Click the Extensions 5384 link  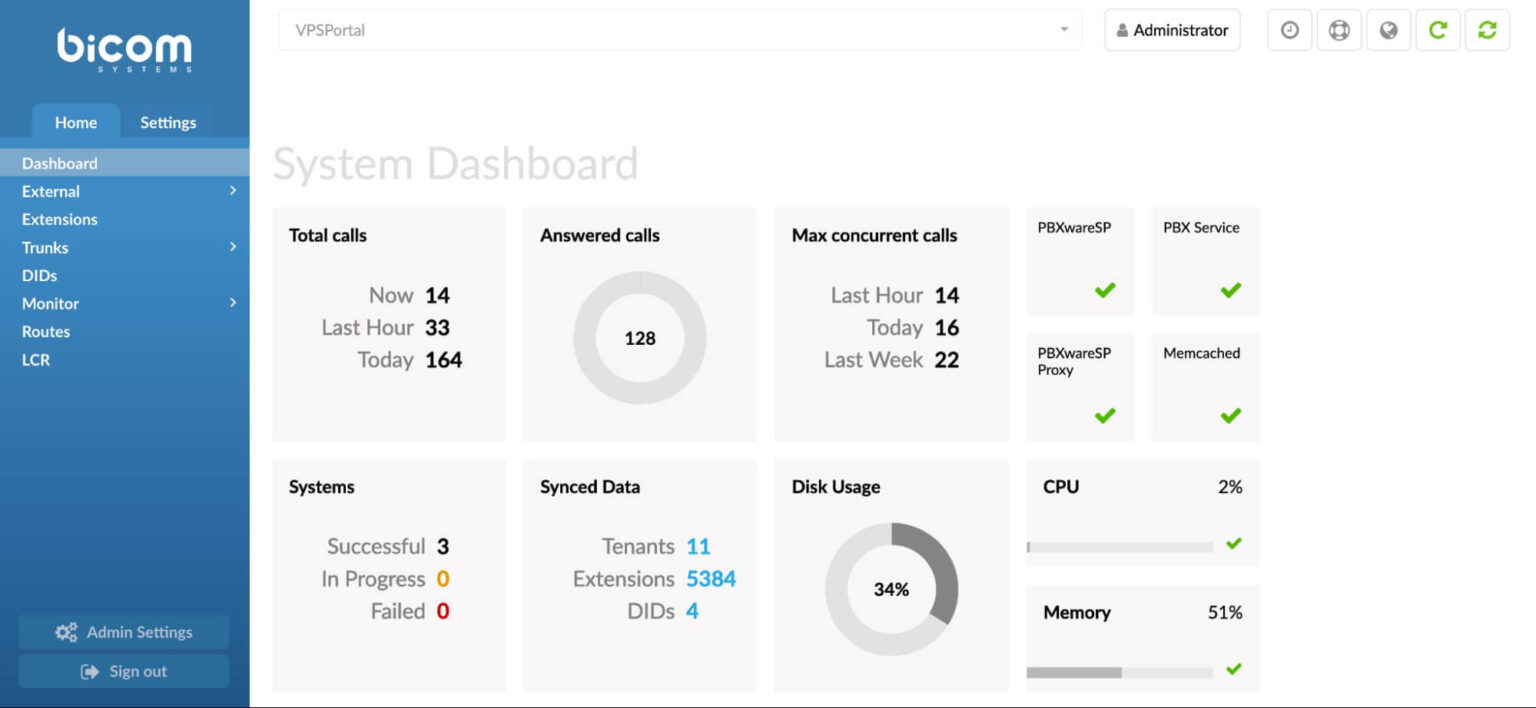pos(712,578)
